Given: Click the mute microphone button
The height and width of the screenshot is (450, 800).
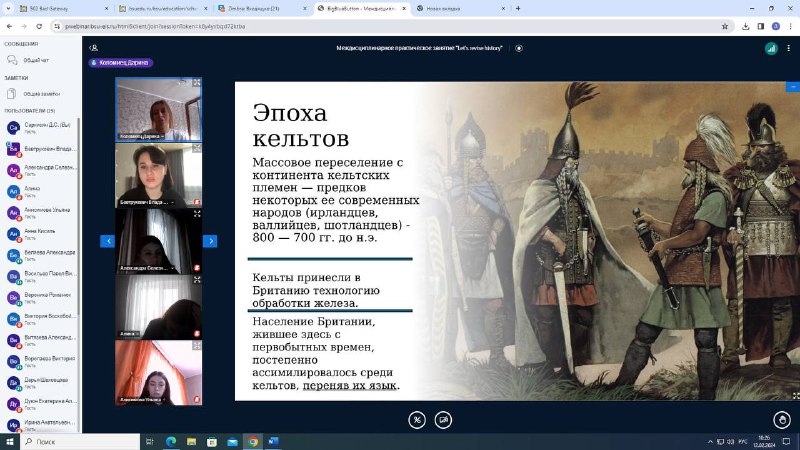Looking at the screenshot, I should pos(417,420).
